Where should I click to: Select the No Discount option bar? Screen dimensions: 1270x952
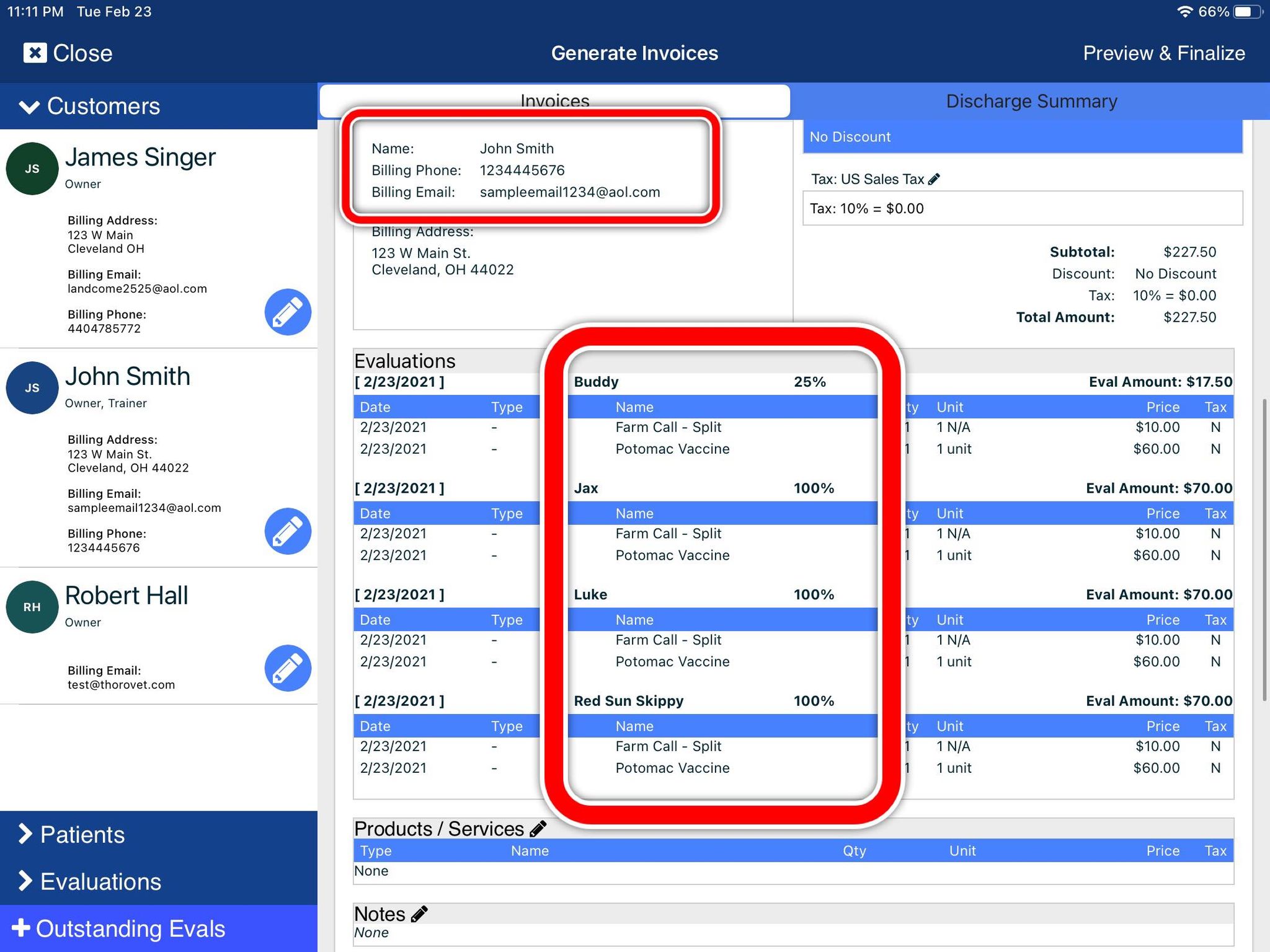1022,137
